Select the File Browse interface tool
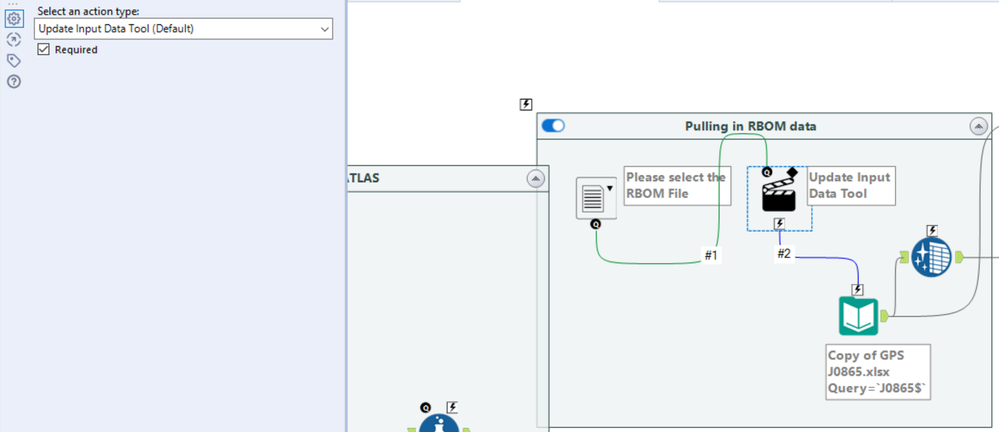Screen dimensions: 999x432 tap(596, 198)
